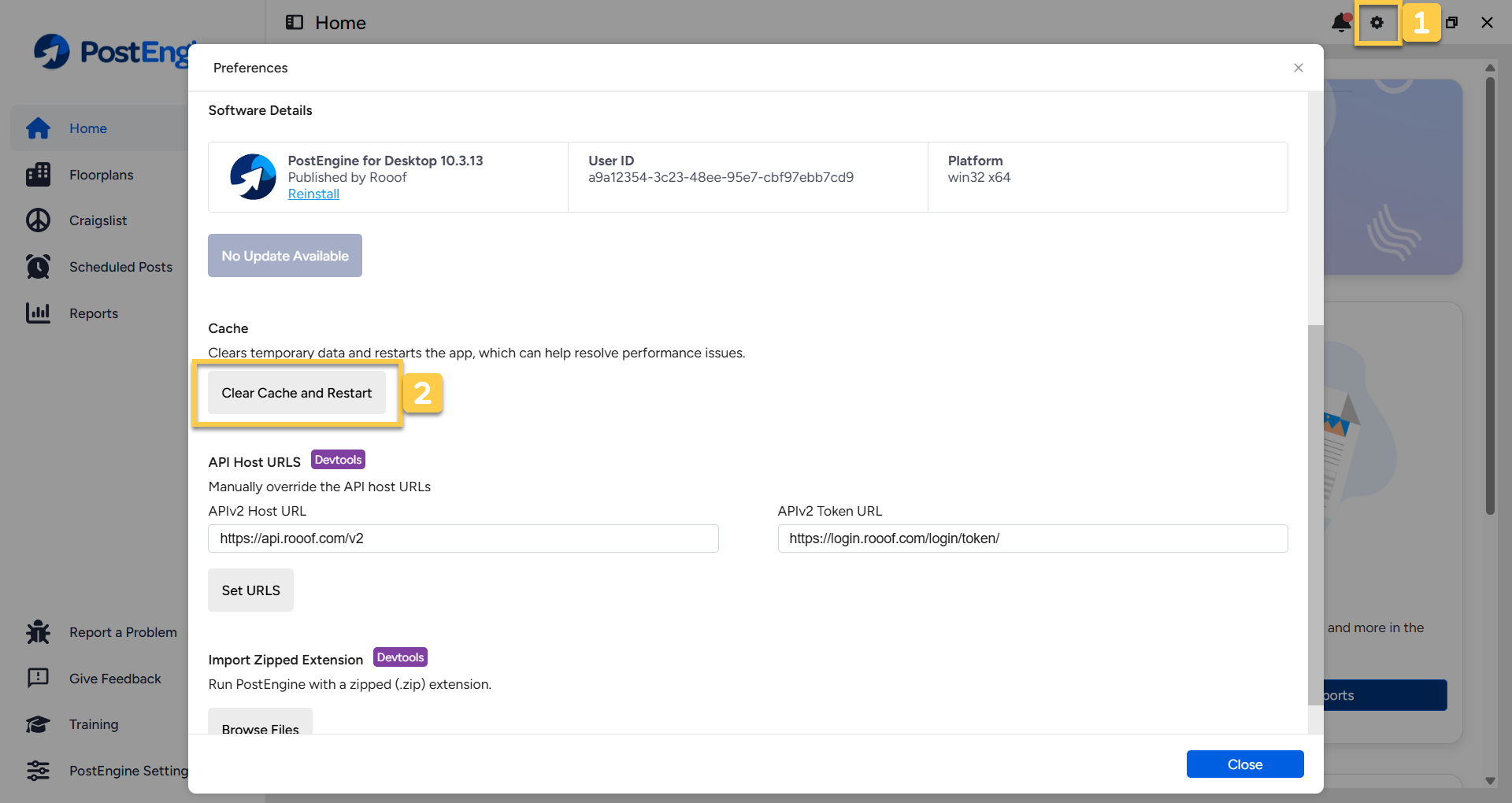Image resolution: width=1512 pixels, height=803 pixels.
Task: Toggle the sidebar panel icon beside Home
Action: coord(295,22)
